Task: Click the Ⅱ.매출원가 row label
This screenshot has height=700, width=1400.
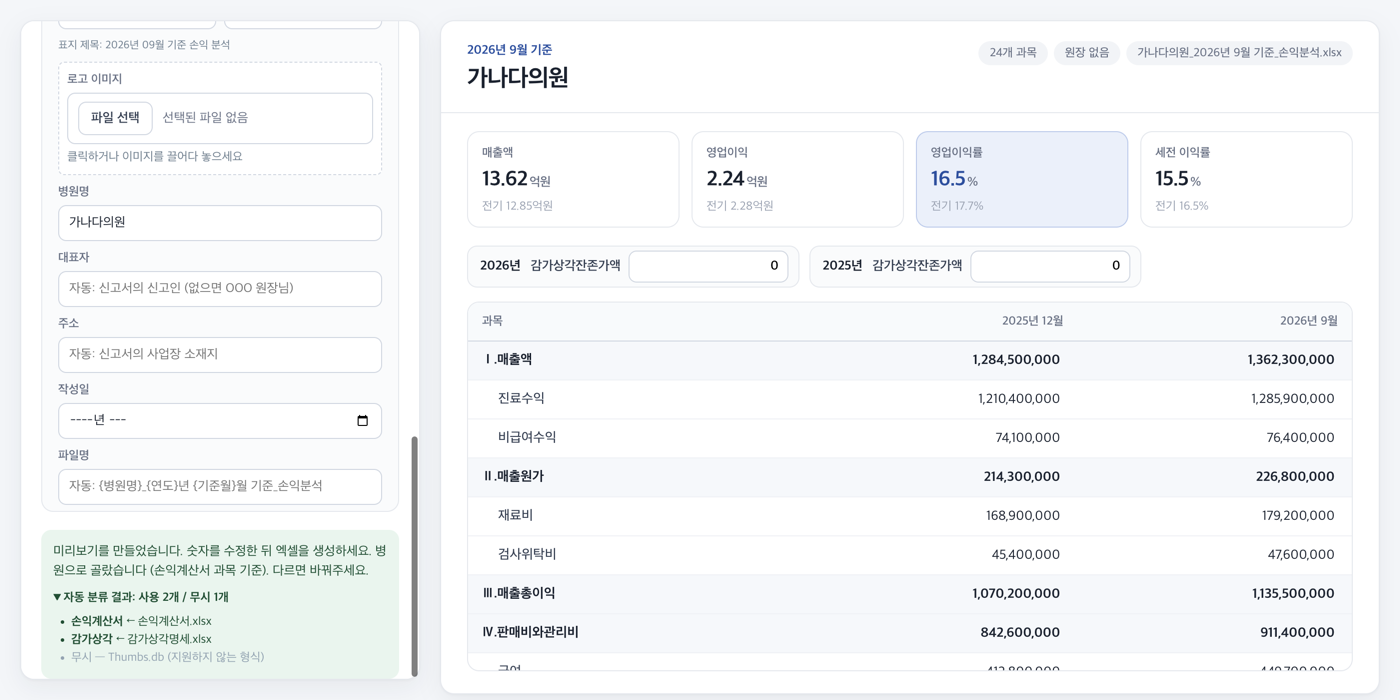Action: 513,477
